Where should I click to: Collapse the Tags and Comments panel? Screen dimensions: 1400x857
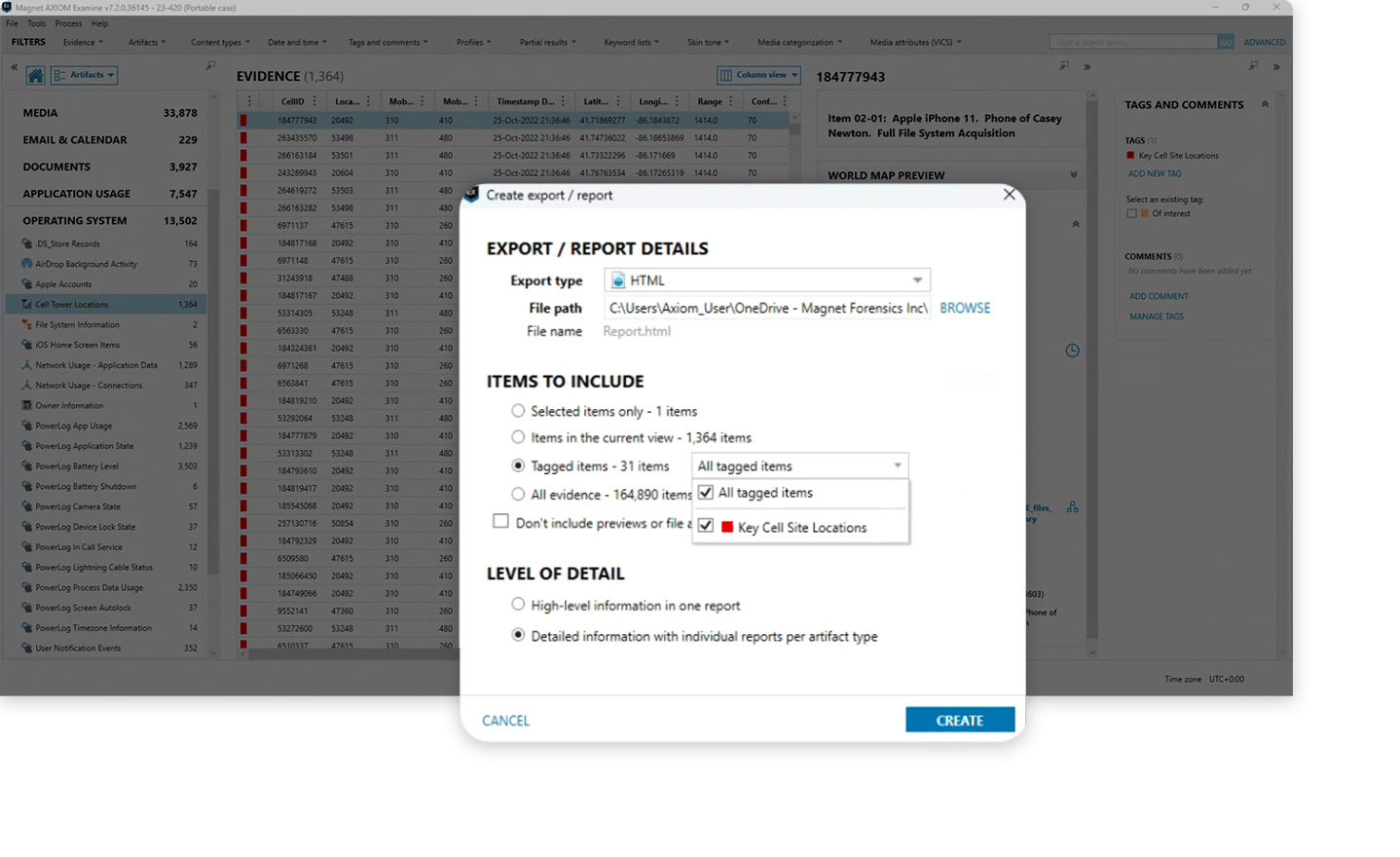(1265, 104)
